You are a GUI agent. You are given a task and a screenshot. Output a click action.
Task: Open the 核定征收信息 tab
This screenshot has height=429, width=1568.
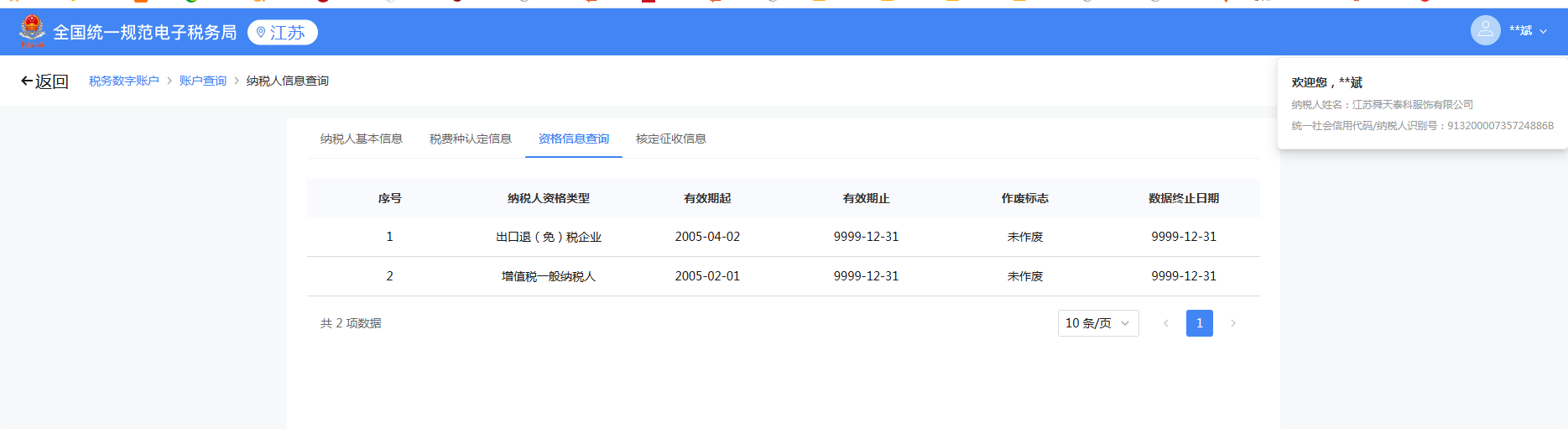(x=670, y=139)
